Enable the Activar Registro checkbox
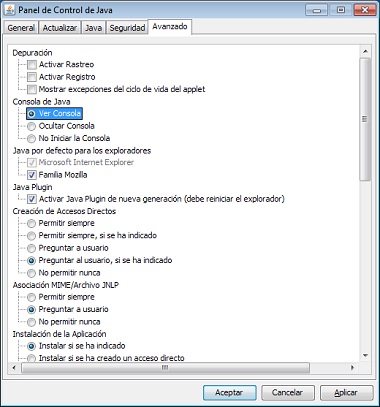Image resolution: width=380 pixels, height=407 pixels. tap(32, 77)
